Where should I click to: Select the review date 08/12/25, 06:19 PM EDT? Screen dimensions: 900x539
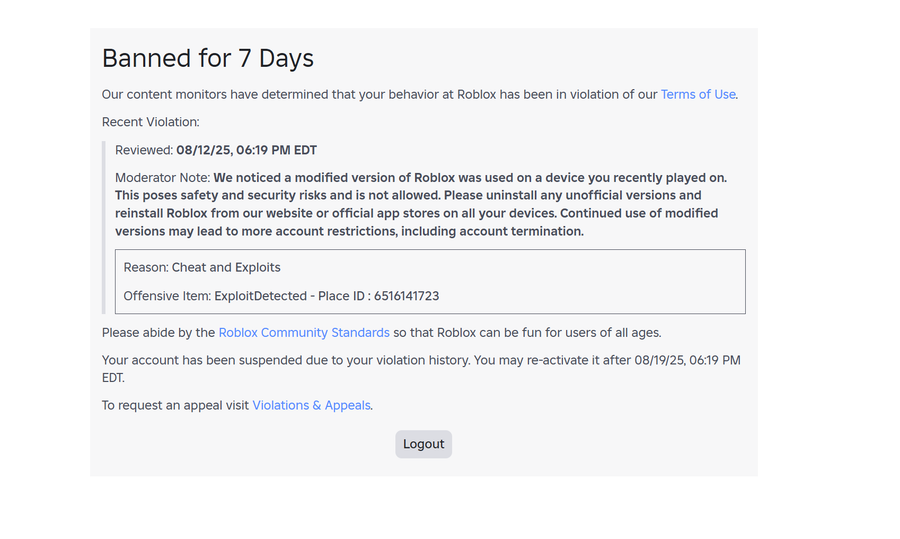[x=247, y=150]
